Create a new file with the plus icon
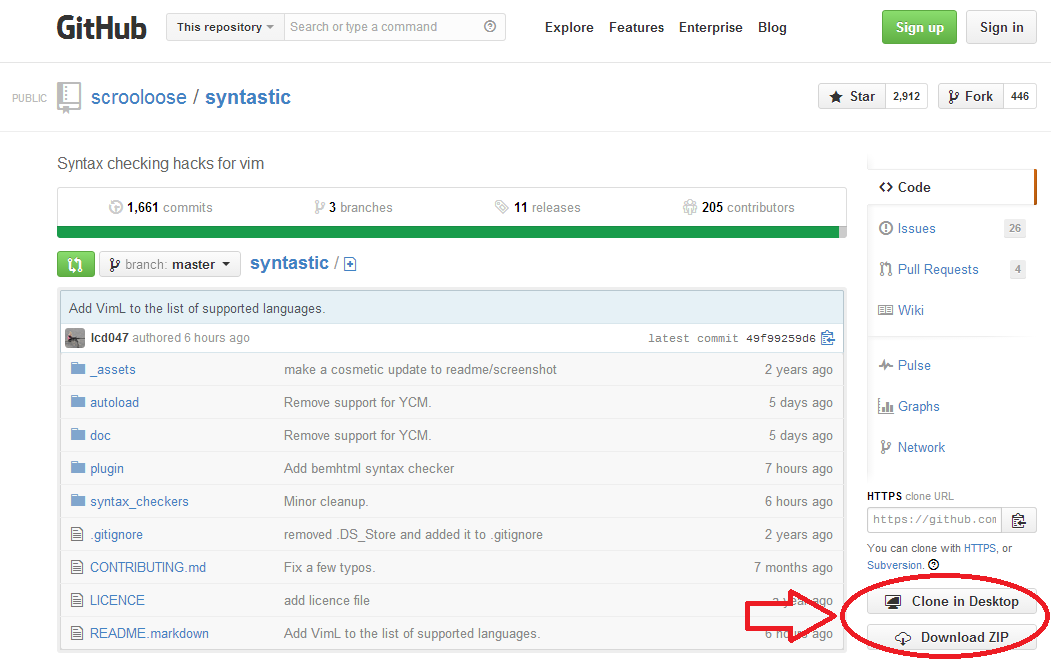Image resolution: width=1051 pixels, height=662 pixels. point(349,263)
